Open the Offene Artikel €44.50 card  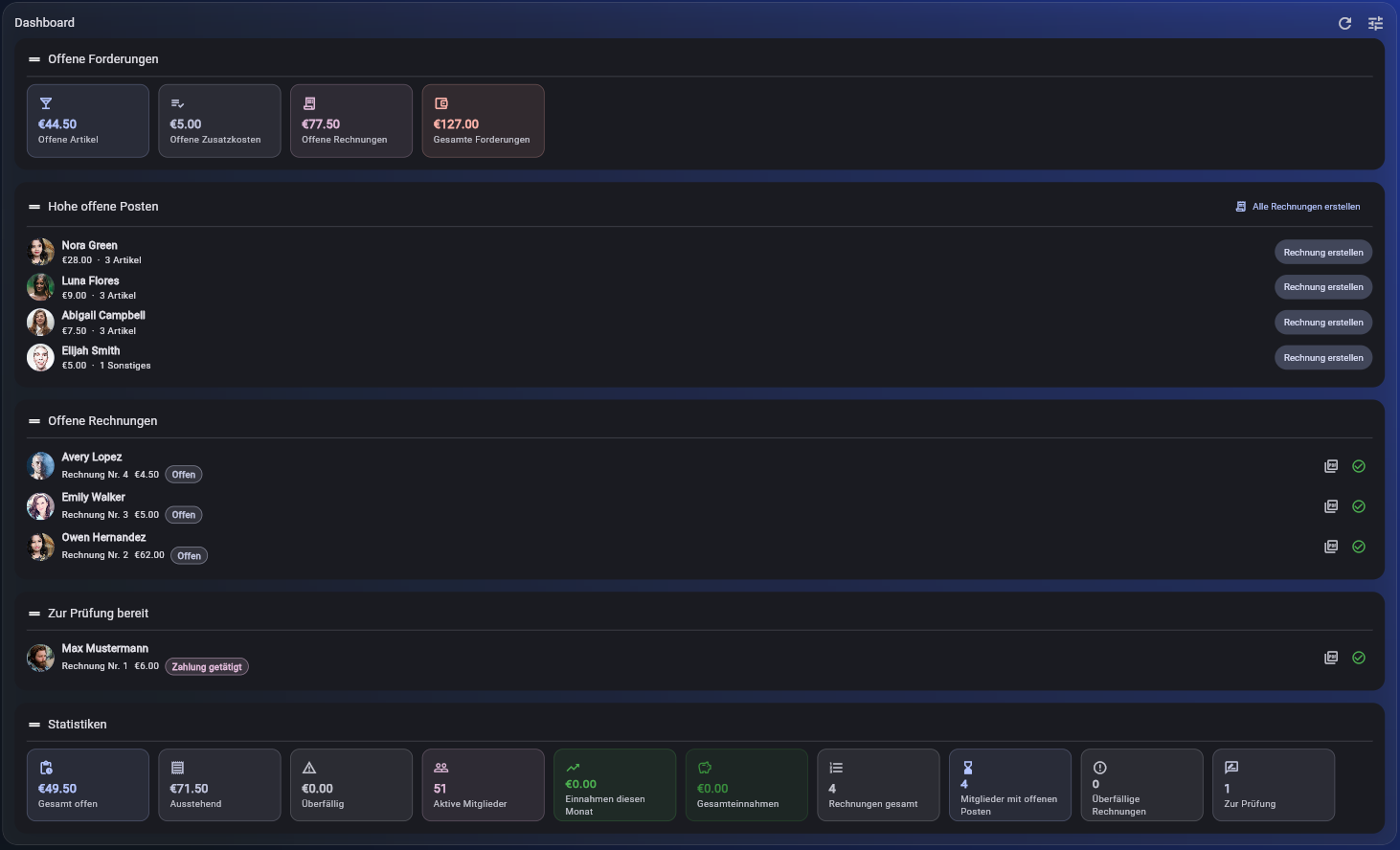pos(88,121)
